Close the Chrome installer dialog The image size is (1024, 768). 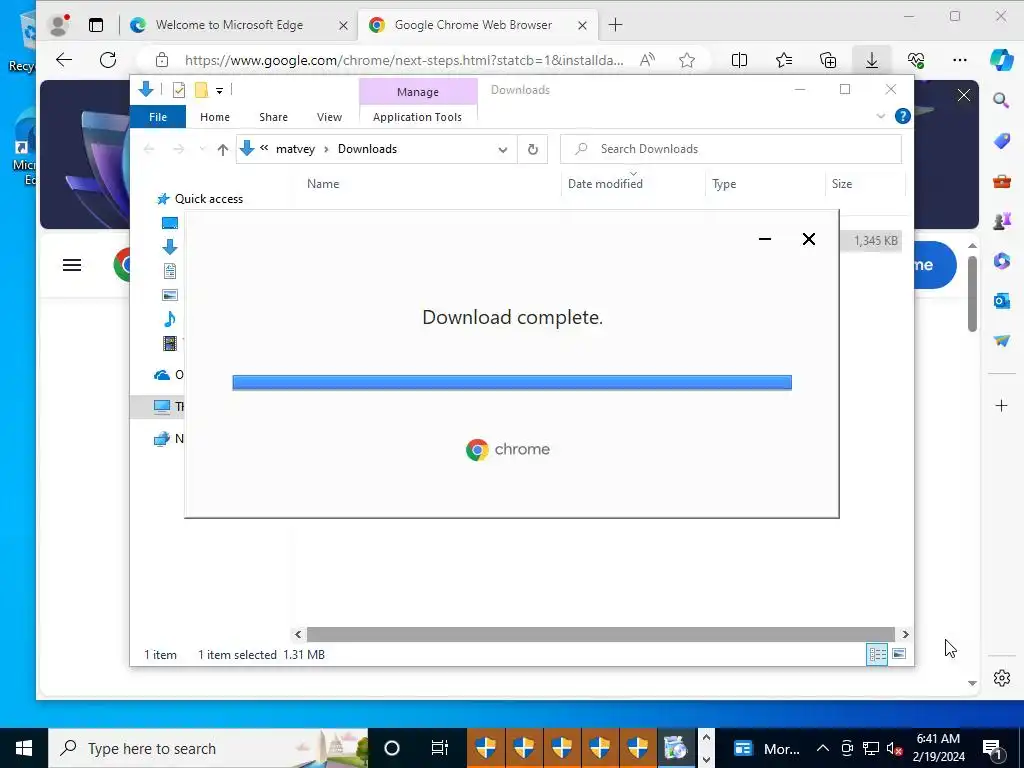[808, 239]
